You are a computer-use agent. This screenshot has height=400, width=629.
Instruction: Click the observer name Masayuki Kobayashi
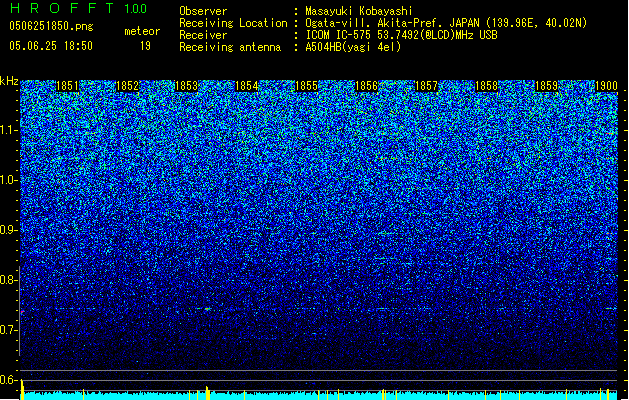point(359,11)
